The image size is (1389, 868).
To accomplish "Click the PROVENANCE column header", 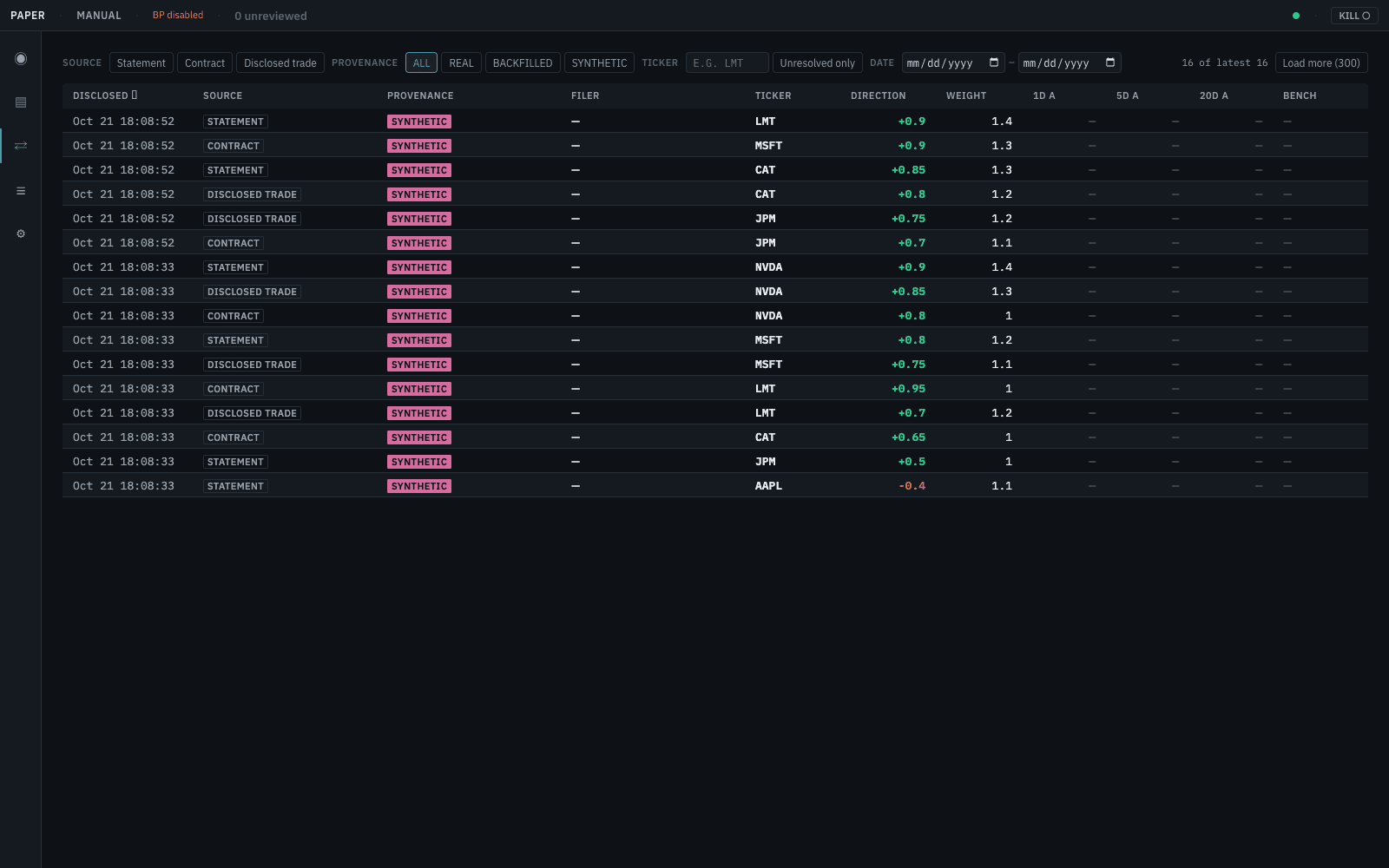I will point(420,95).
